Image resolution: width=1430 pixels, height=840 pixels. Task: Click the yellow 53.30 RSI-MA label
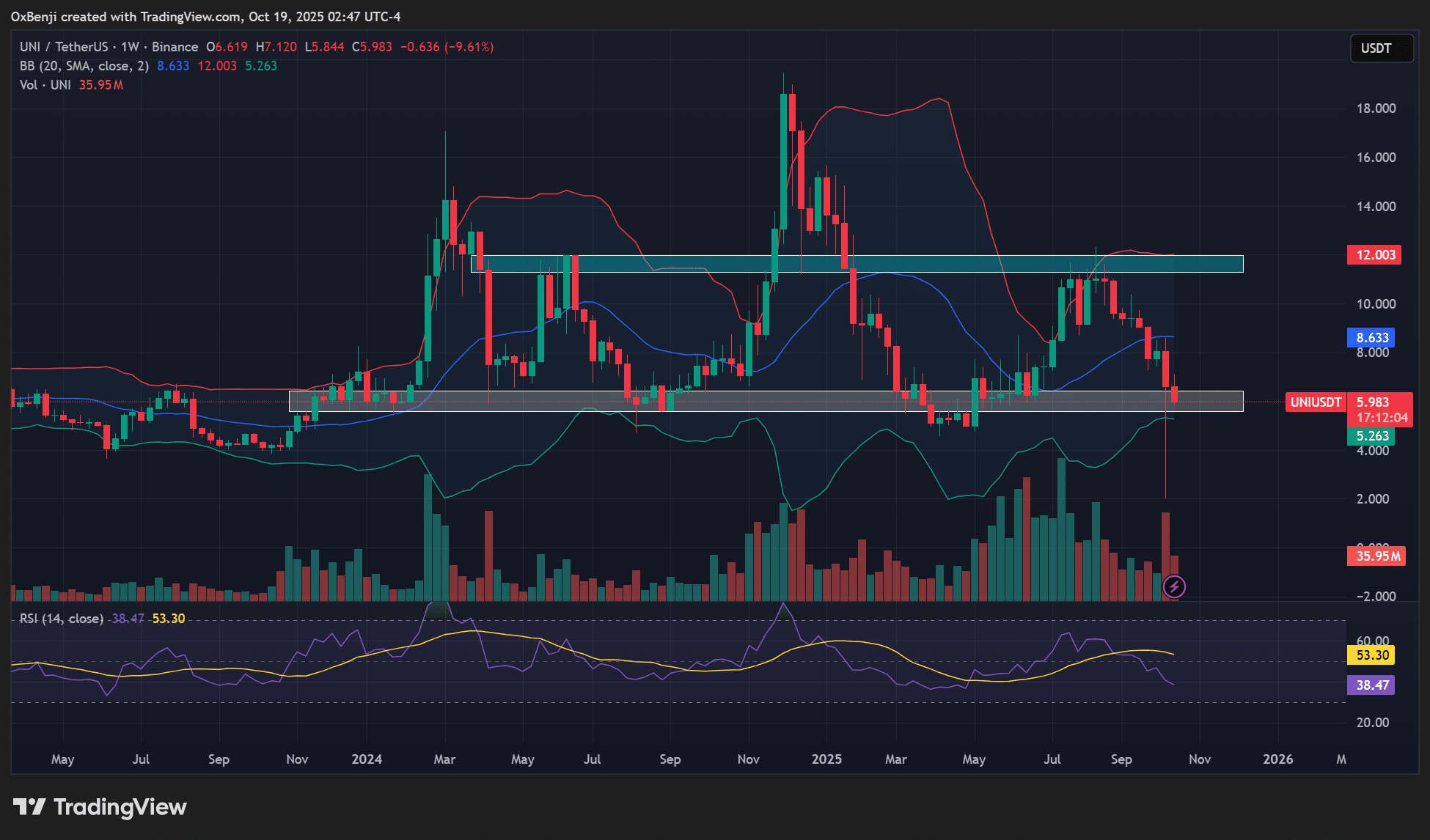click(x=1372, y=655)
